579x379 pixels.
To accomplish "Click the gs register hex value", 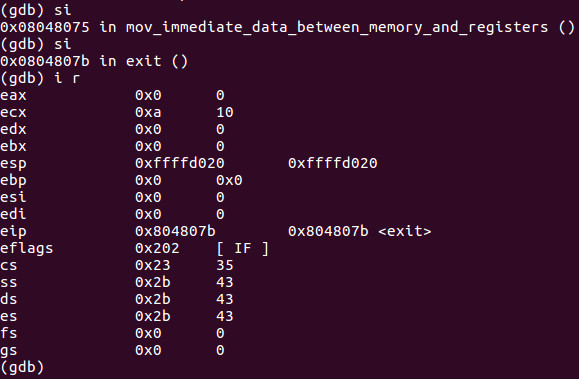I will [x=148, y=350].
